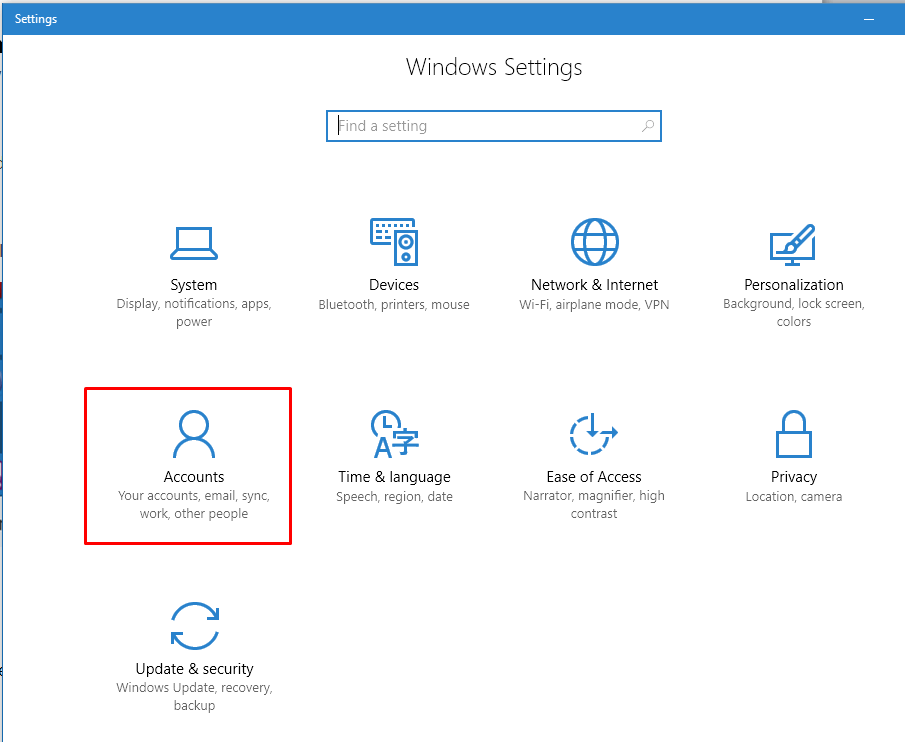Click 'Location, camera' description
Screen dimensions: 905x742
point(794,497)
